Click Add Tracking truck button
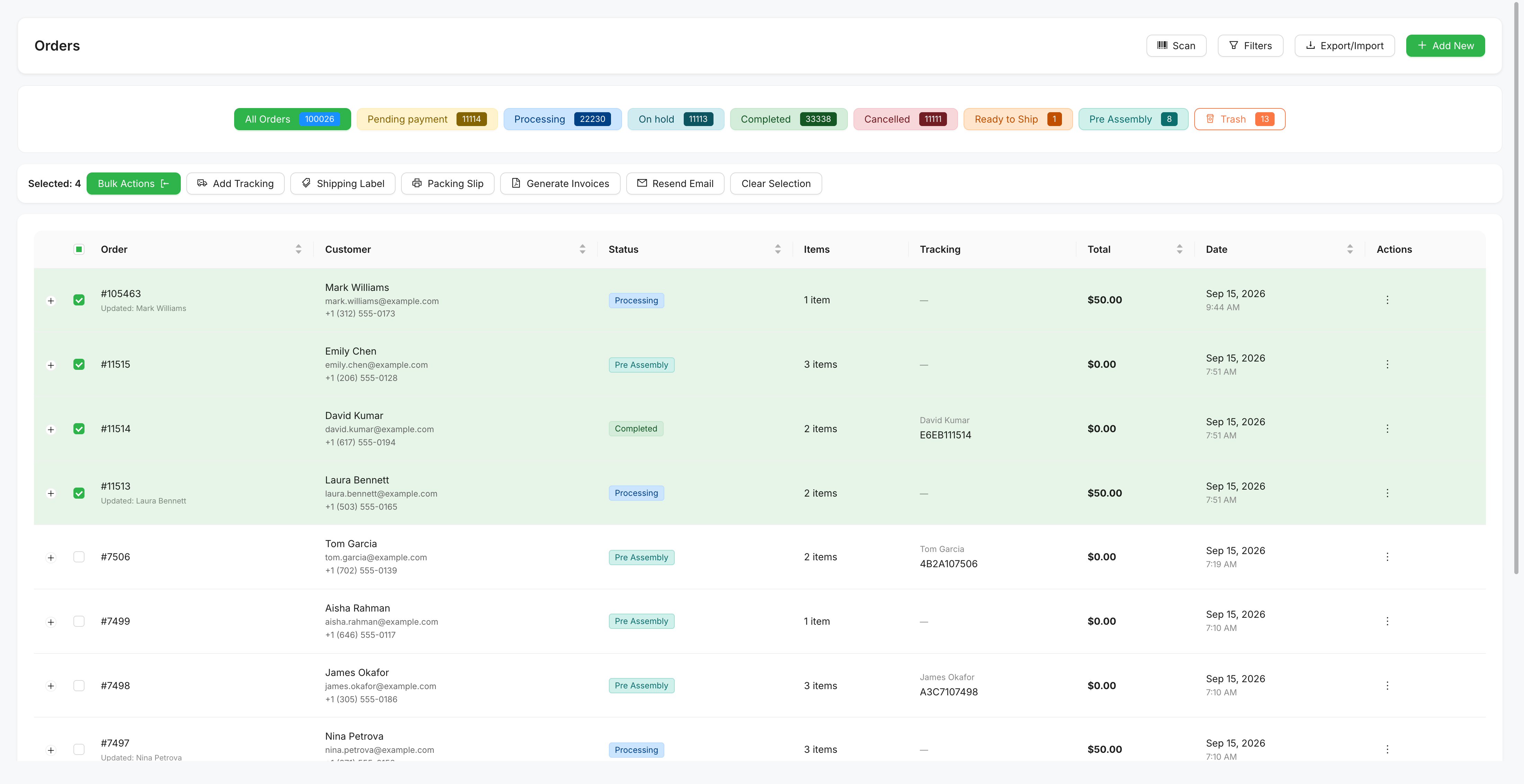The height and width of the screenshot is (784, 1524). [235, 184]
